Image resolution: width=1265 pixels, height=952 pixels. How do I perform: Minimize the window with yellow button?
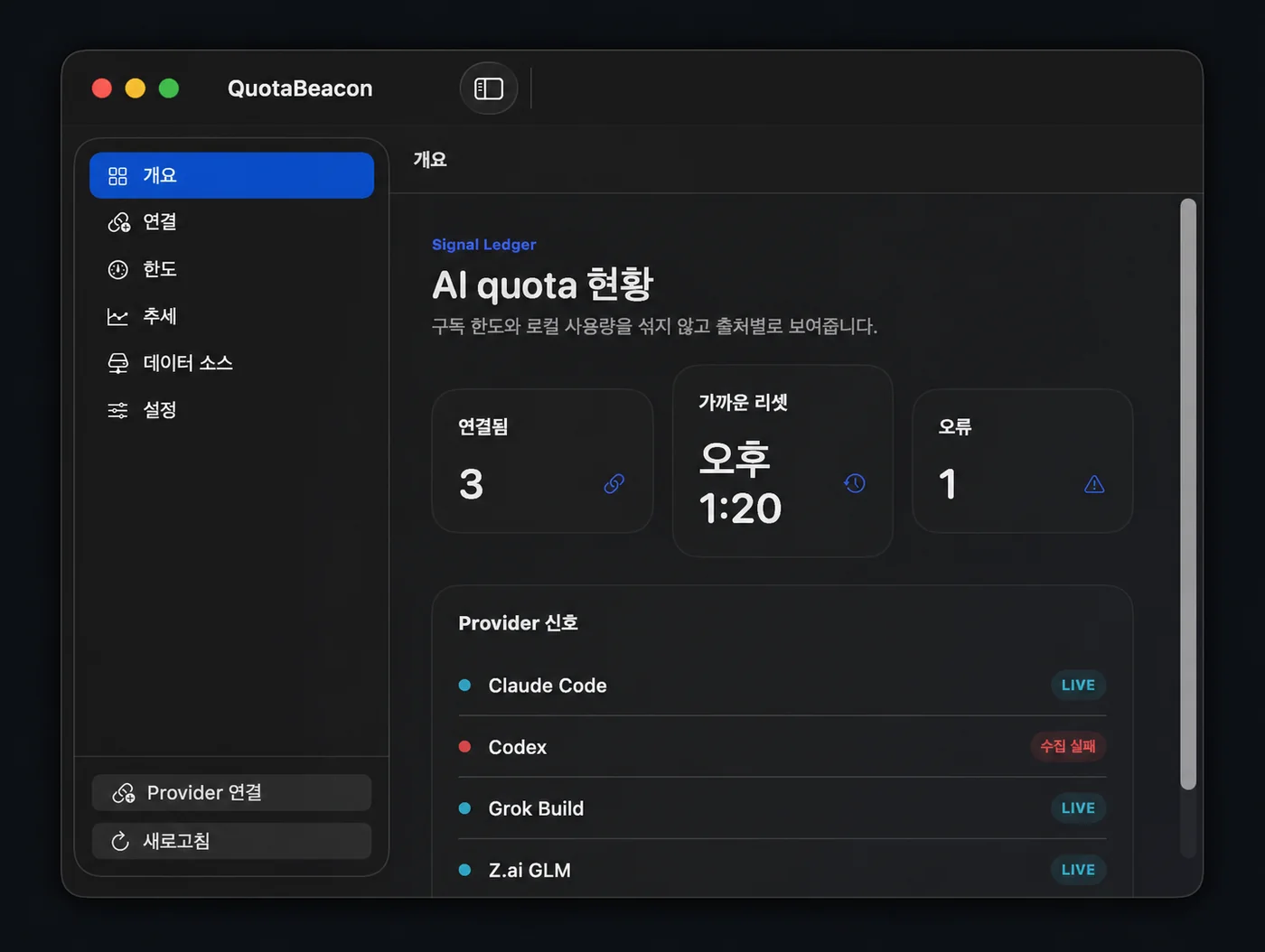pos(136,89)
